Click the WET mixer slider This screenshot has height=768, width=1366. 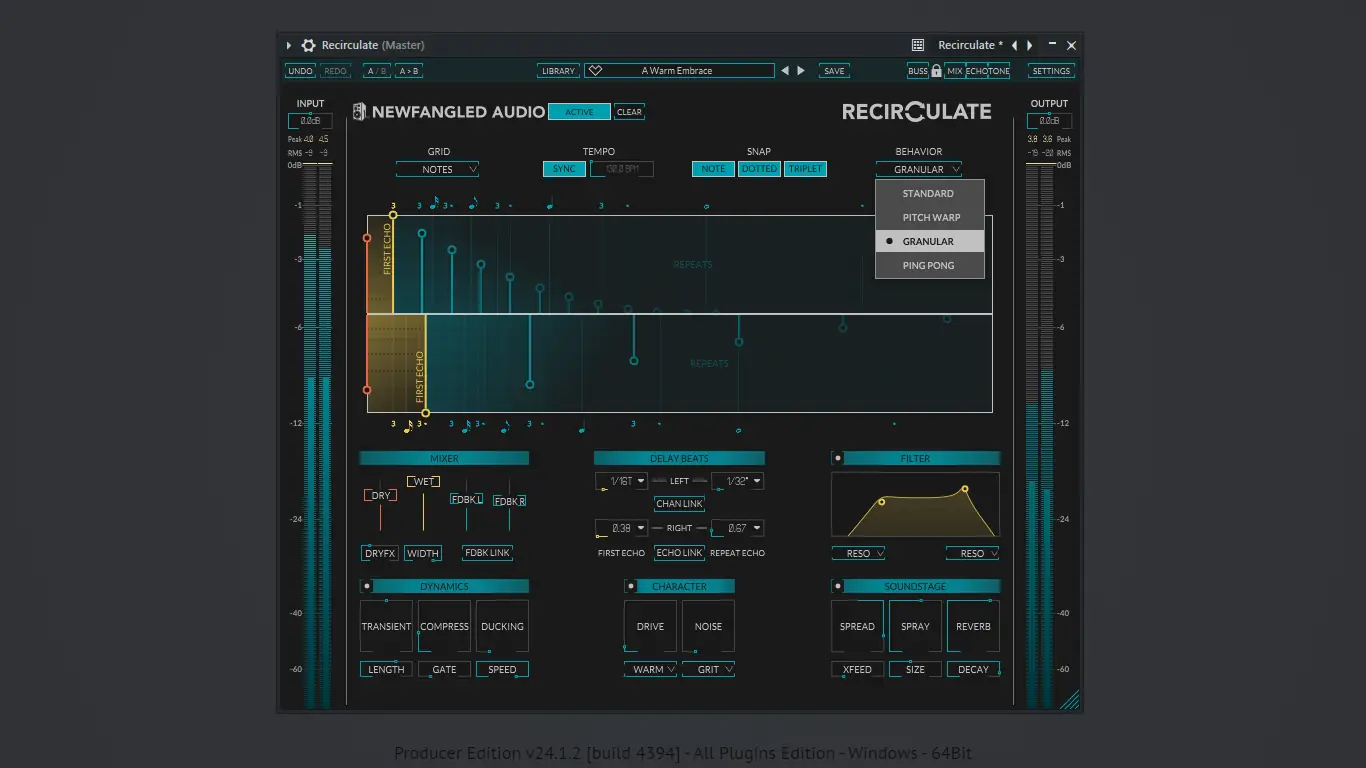(x=423, y=482)
